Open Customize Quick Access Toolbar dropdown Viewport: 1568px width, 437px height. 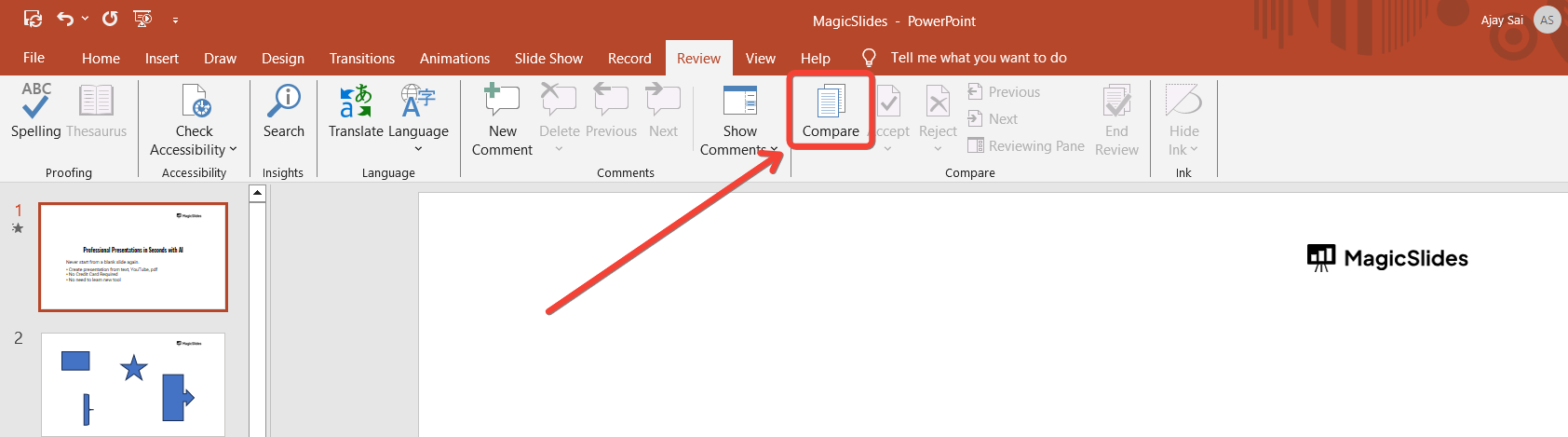coord(175,20)
